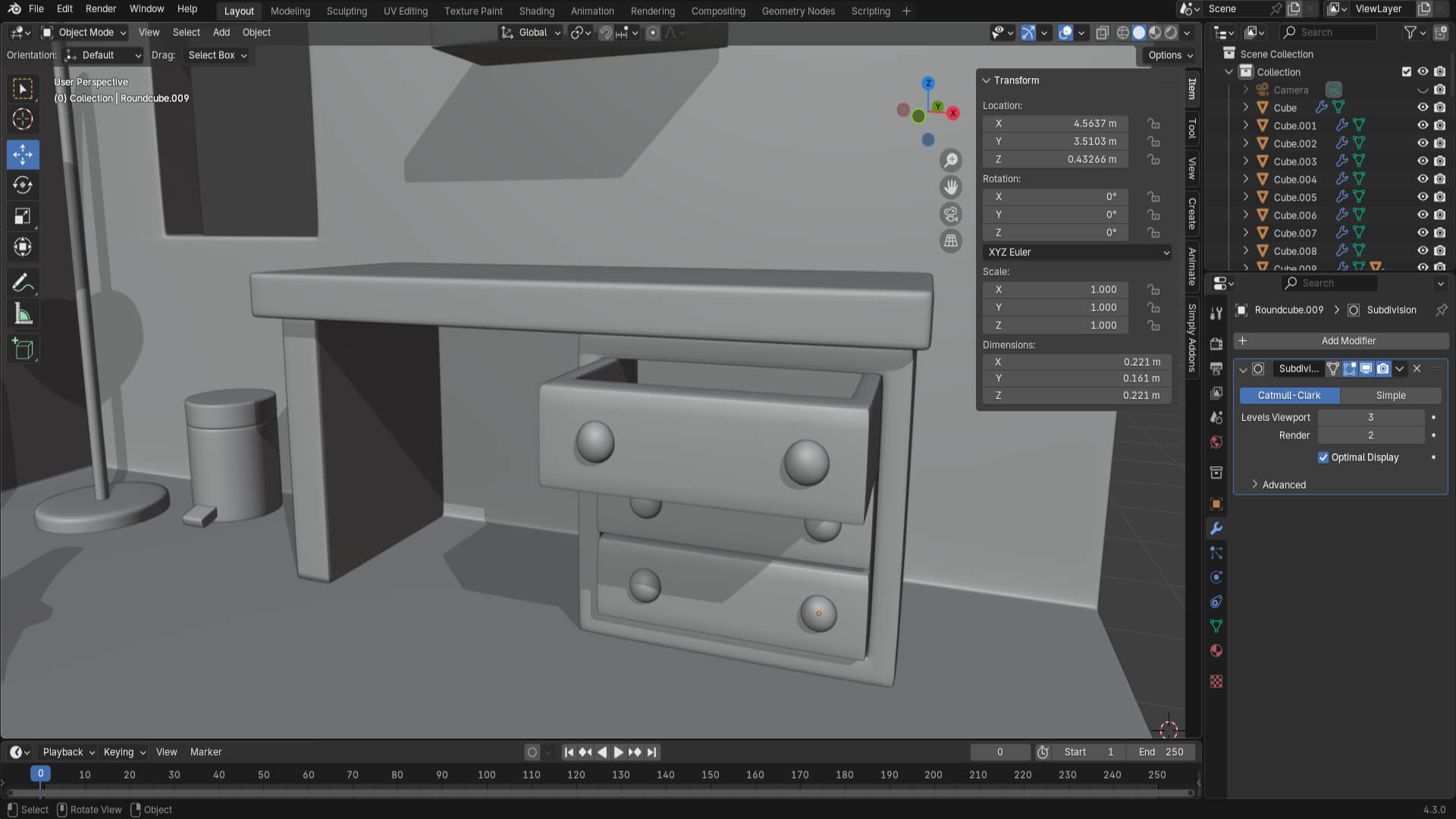Select the 3D Cursor tool
This screenshot has width=1456, height=819.
click(23, 119)
